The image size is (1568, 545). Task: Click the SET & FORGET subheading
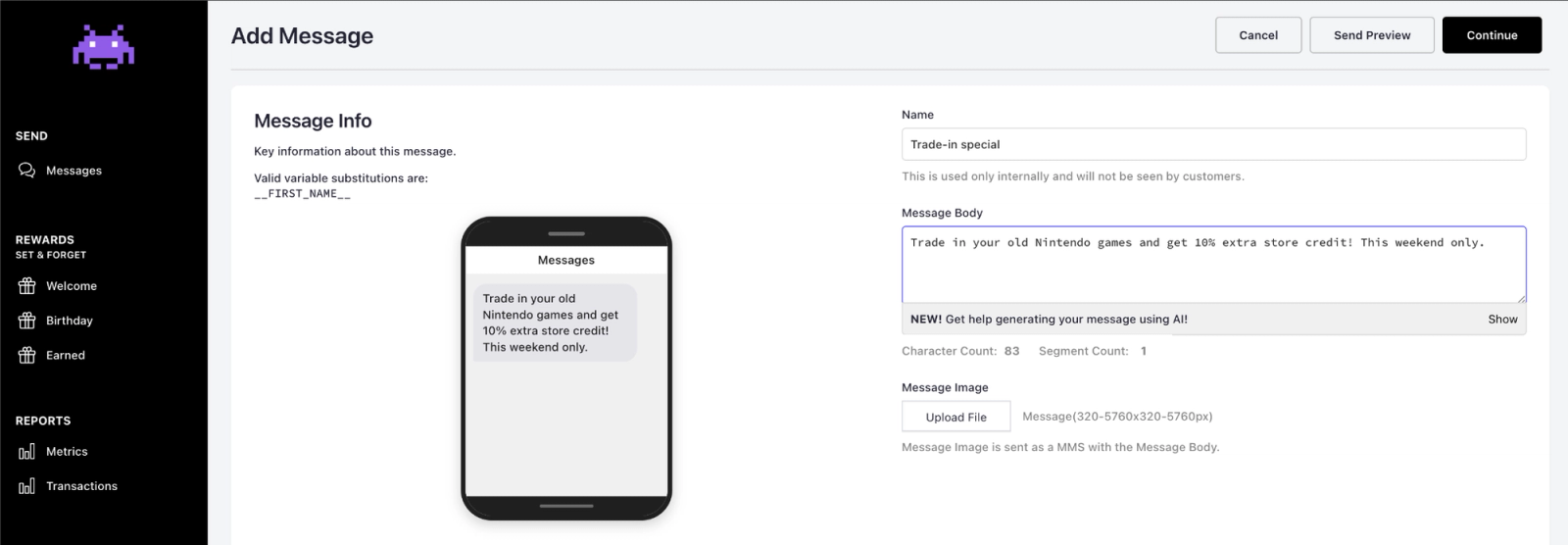click(x=51, y=255)
